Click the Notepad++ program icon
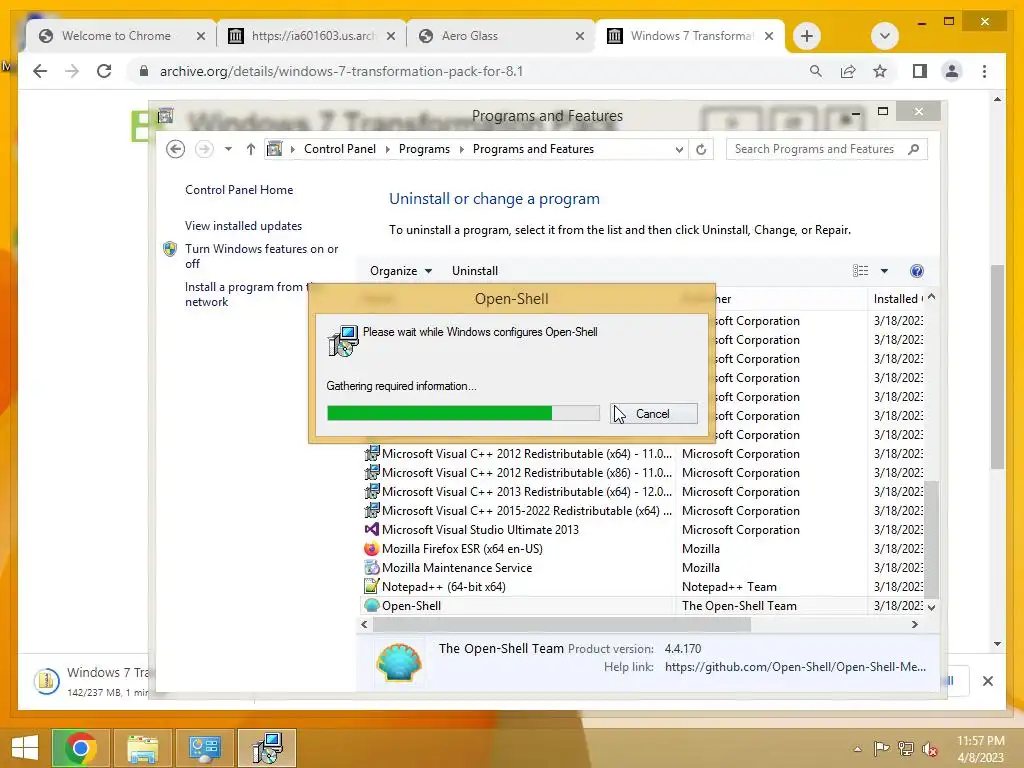The width and height of the screenshot is (1024, 768). pos(372,587)
